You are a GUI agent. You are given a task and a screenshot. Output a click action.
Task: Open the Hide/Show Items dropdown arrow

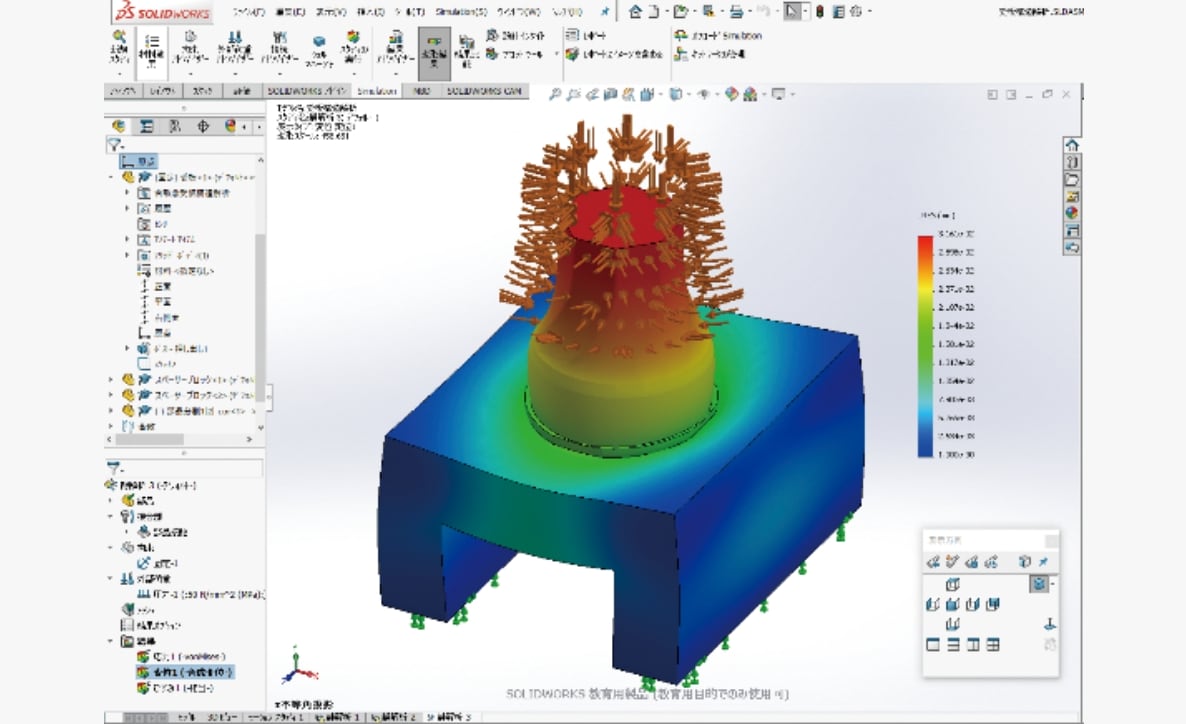point(716,95)
